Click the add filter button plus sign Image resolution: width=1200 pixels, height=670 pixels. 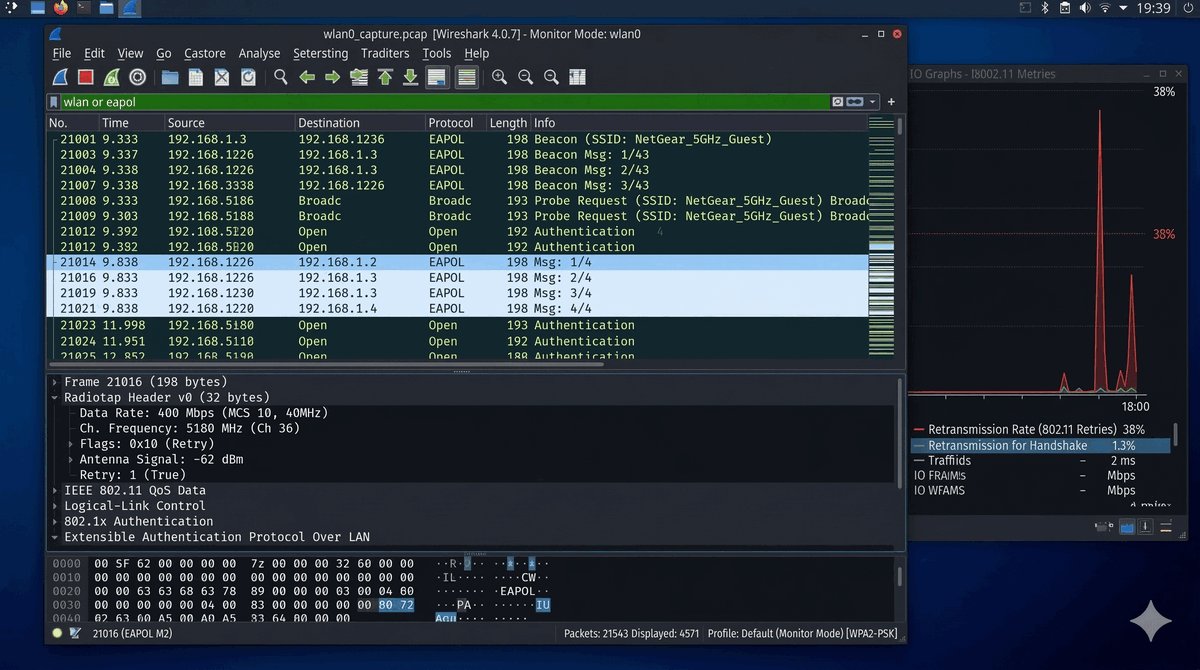(x=891, y=102)
